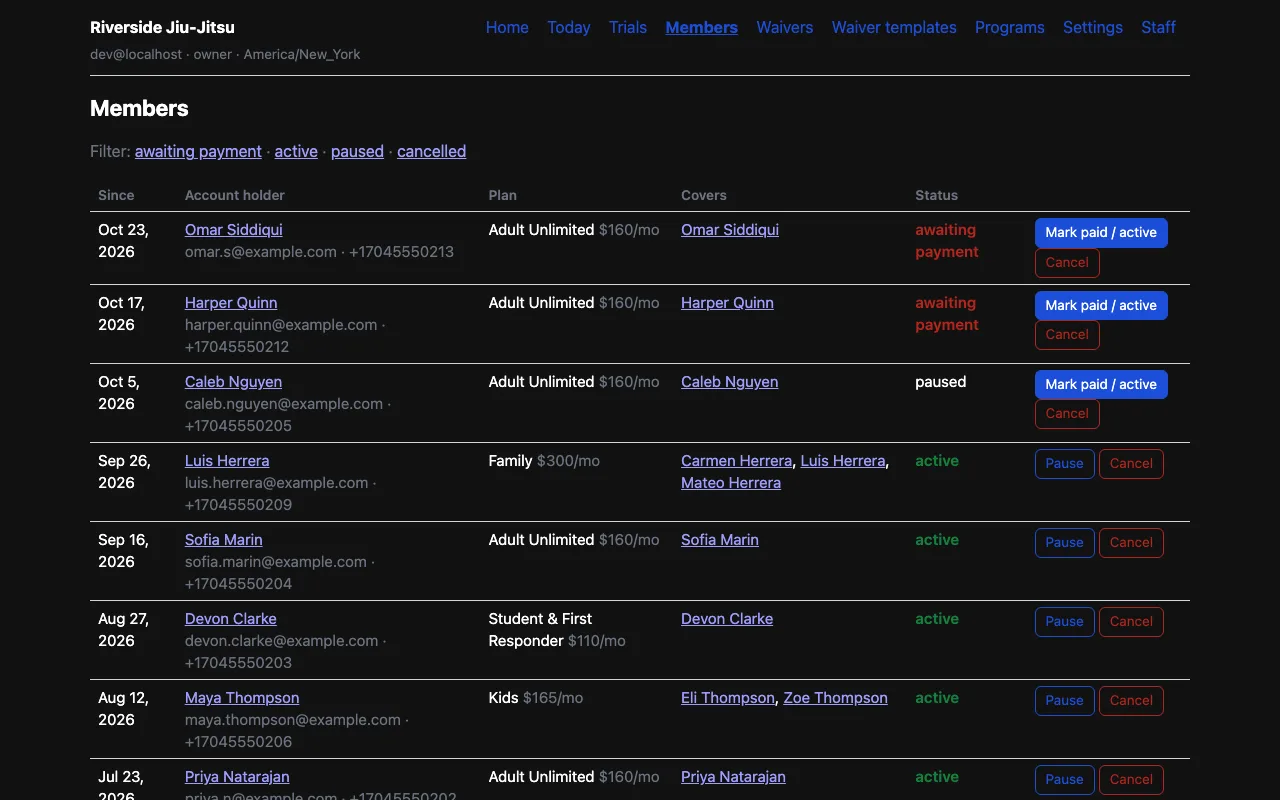Screen dimensions: 1280x800
Task: Open the Trials section
Action: point(628,28)
